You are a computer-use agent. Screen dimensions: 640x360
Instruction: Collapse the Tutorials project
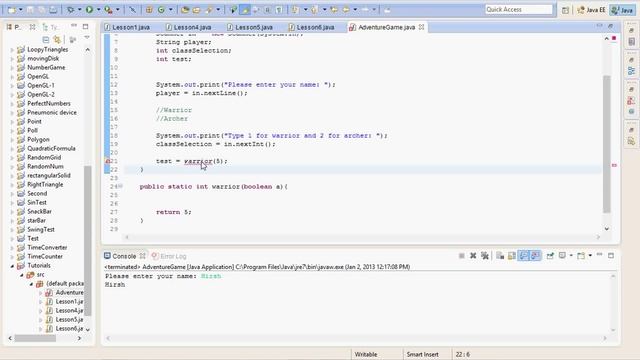[12, 266]
